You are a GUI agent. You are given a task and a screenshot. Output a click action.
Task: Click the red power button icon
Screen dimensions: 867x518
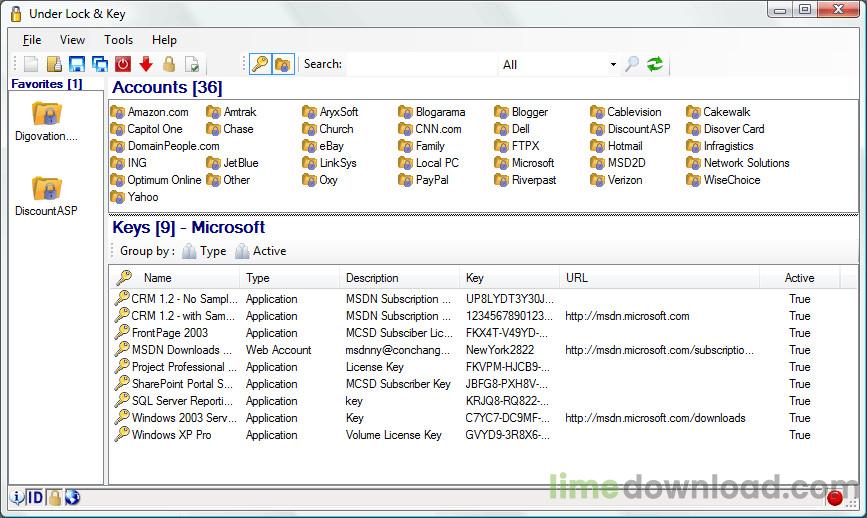tap(123, 64)
